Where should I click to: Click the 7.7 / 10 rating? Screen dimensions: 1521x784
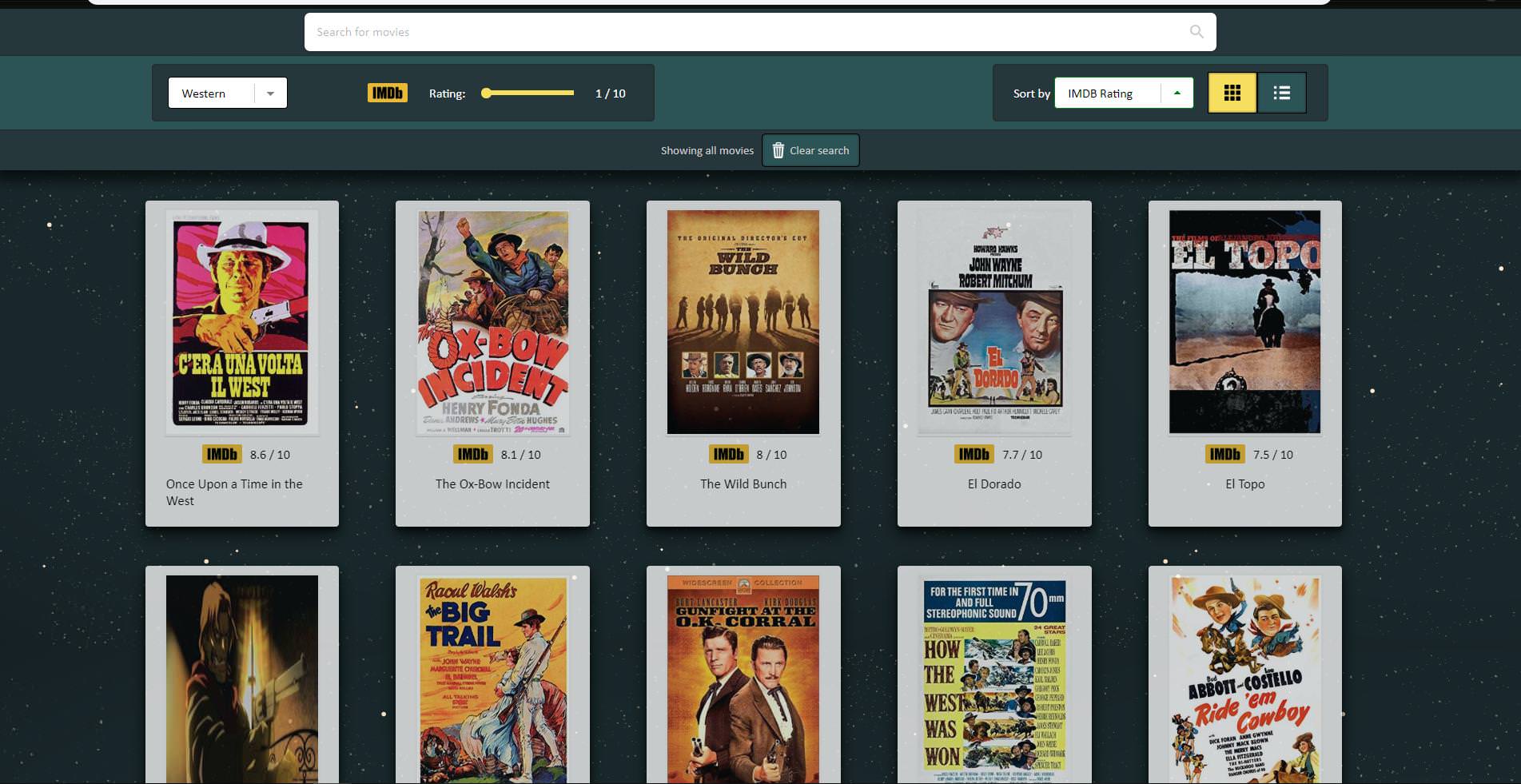[x=1022, y=455]
